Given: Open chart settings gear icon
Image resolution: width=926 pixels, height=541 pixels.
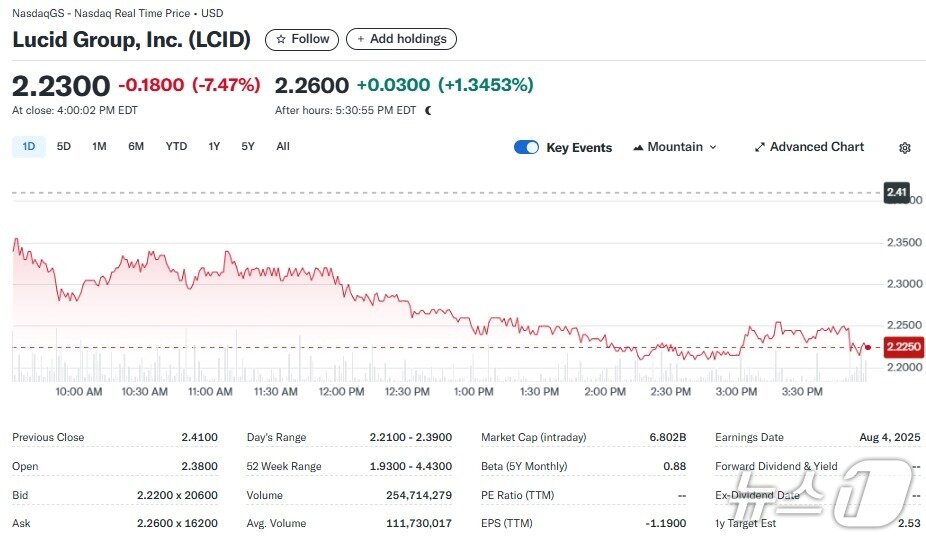Looking at the screenshot, I should coord(905,148).
